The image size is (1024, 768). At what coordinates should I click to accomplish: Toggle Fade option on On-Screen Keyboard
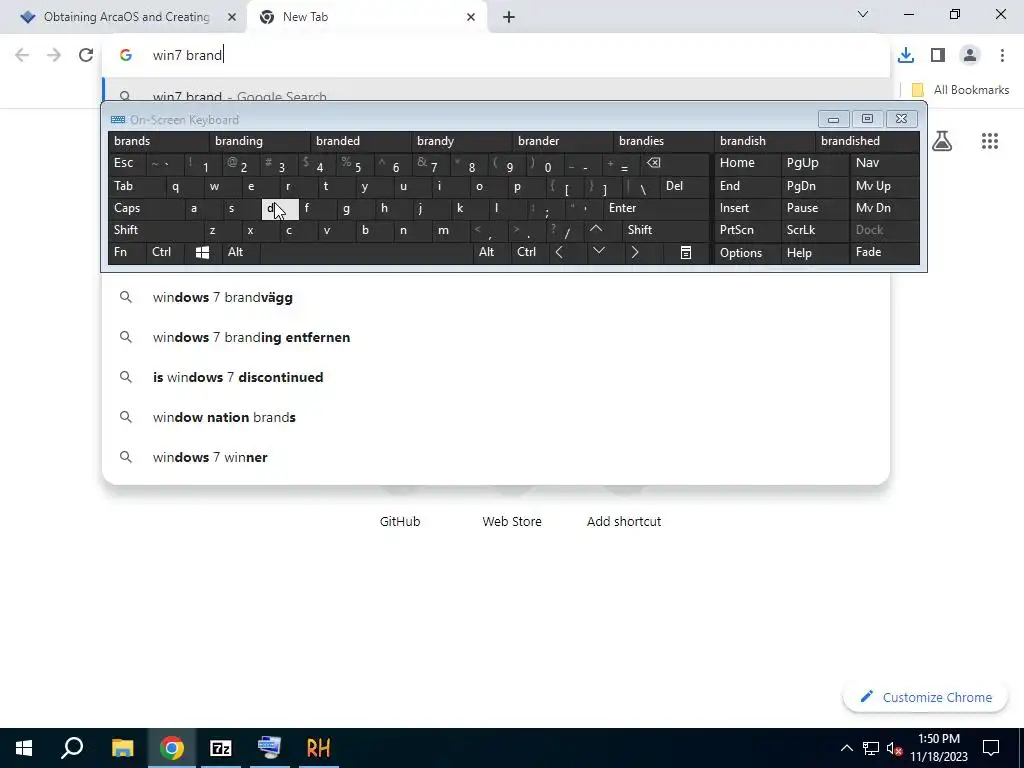coord(884,253)
